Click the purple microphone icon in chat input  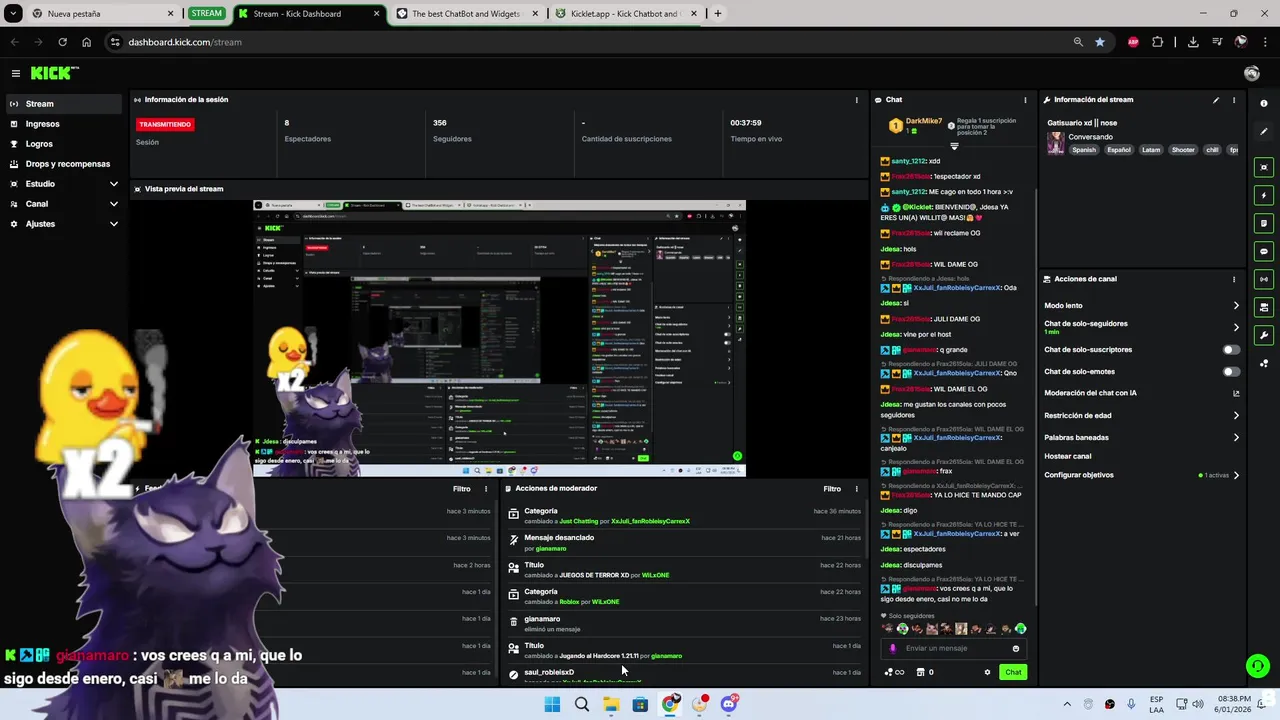(893, 648)
